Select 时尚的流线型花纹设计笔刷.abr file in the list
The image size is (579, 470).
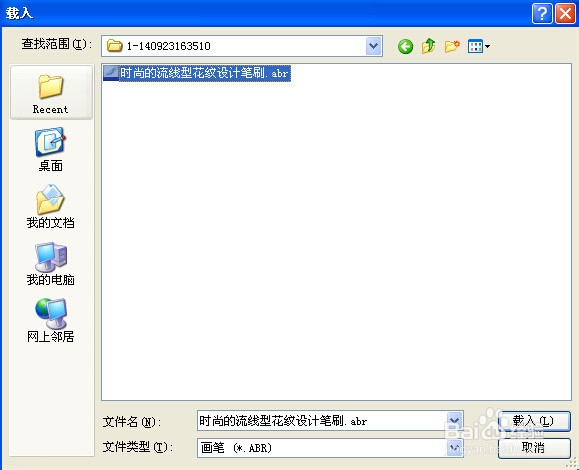pyautogui.click(x=197, y=73)
